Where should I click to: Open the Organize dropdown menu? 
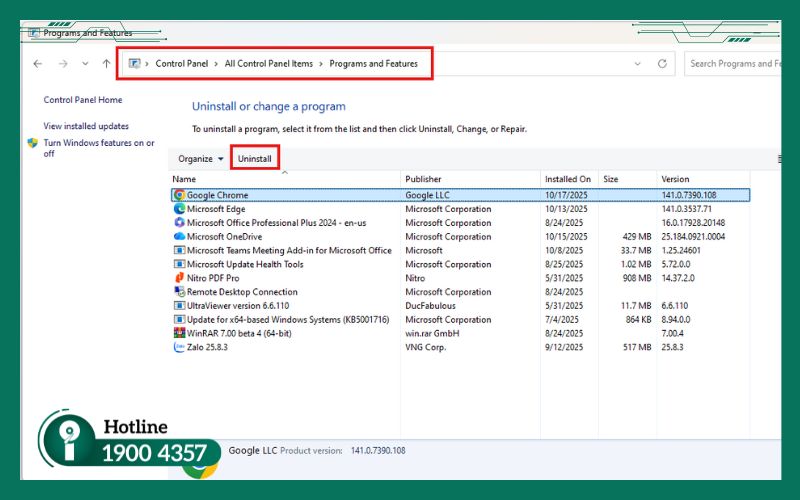coord(200,159)
